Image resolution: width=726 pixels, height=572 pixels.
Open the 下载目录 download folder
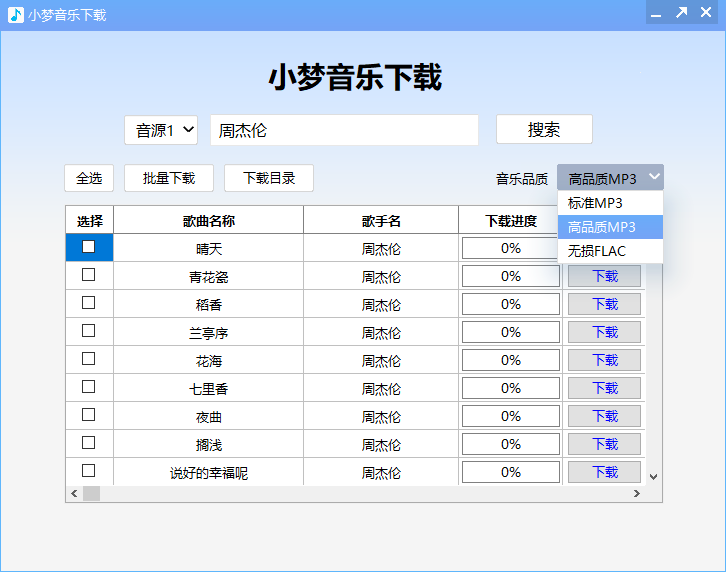tap(269, 178)
